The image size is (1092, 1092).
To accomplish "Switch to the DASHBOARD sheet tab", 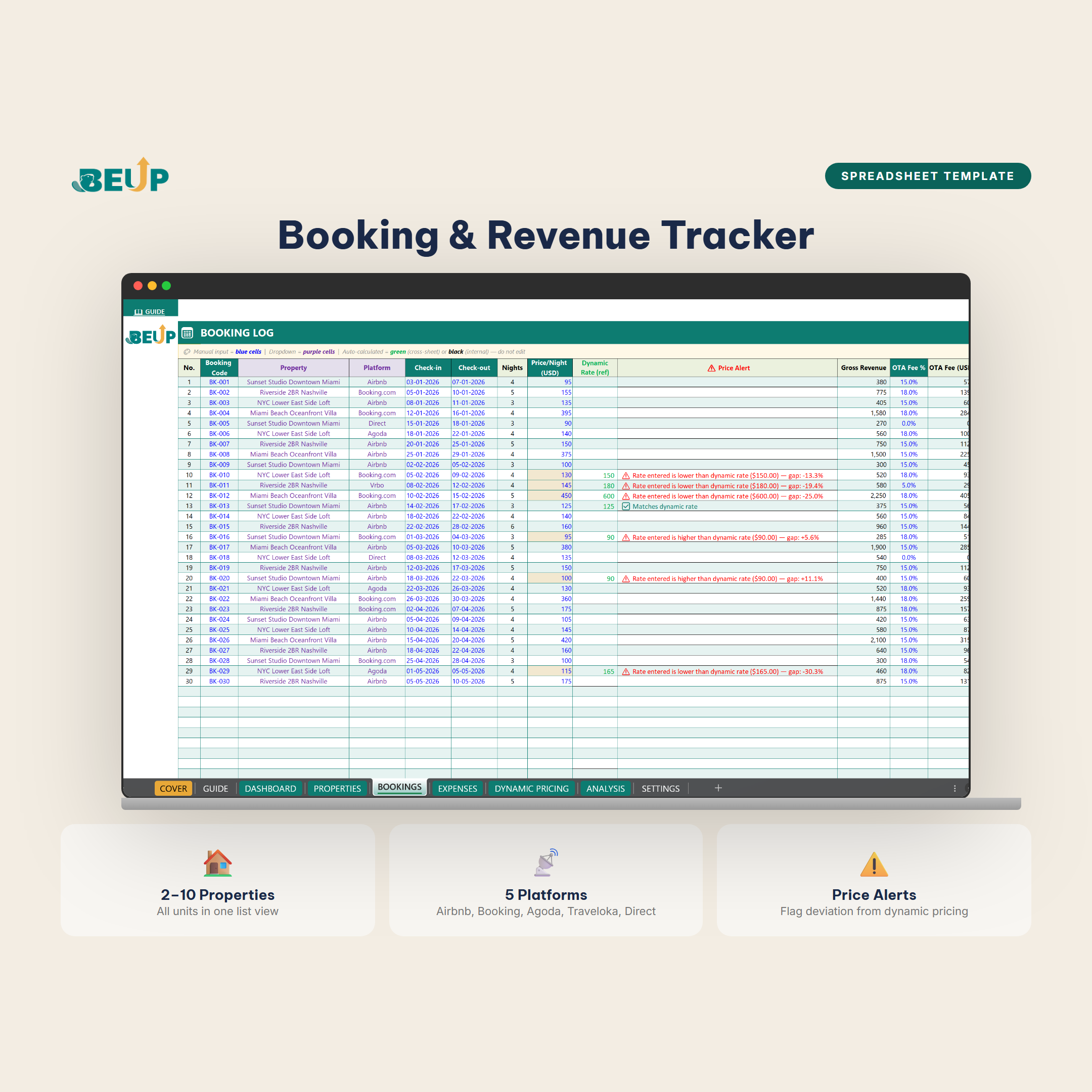I will tap(270, 789).
